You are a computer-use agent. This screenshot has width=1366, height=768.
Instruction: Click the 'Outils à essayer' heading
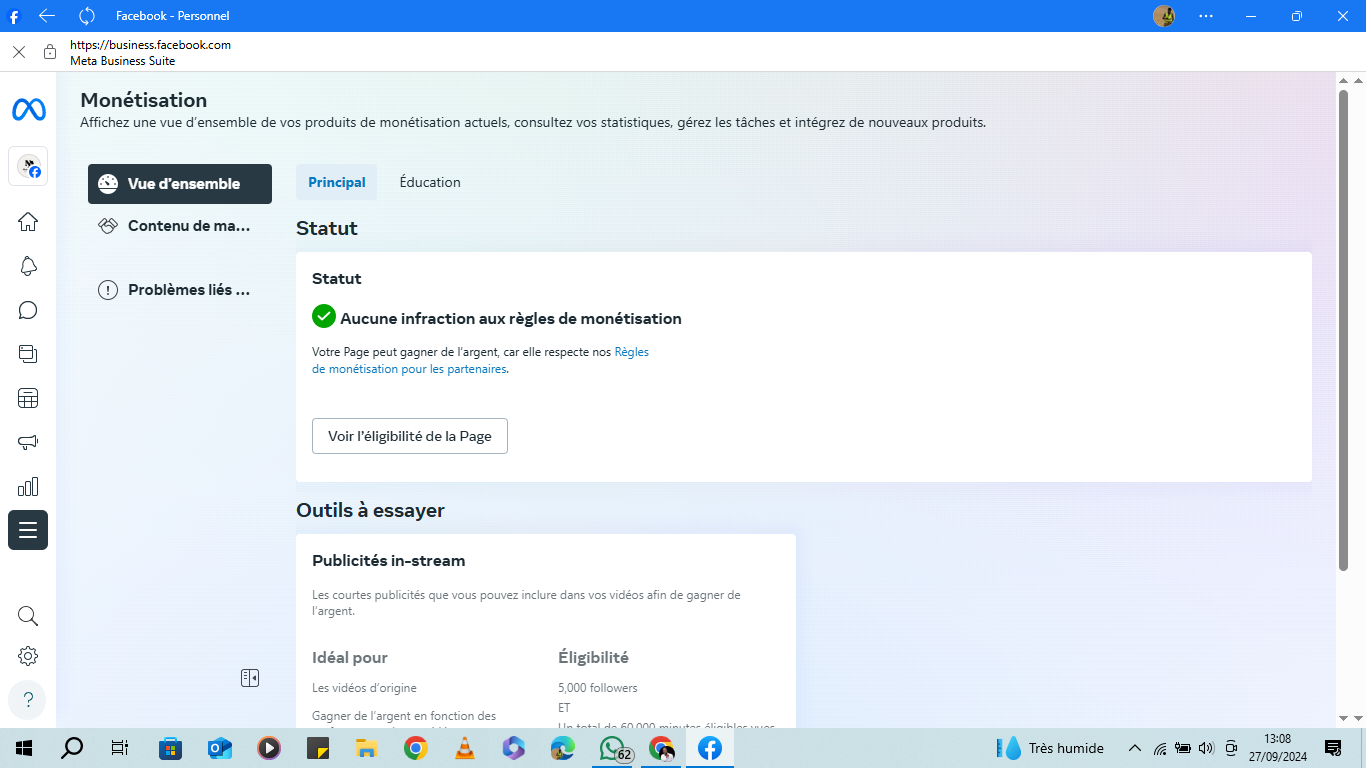(x=370, y=510)
